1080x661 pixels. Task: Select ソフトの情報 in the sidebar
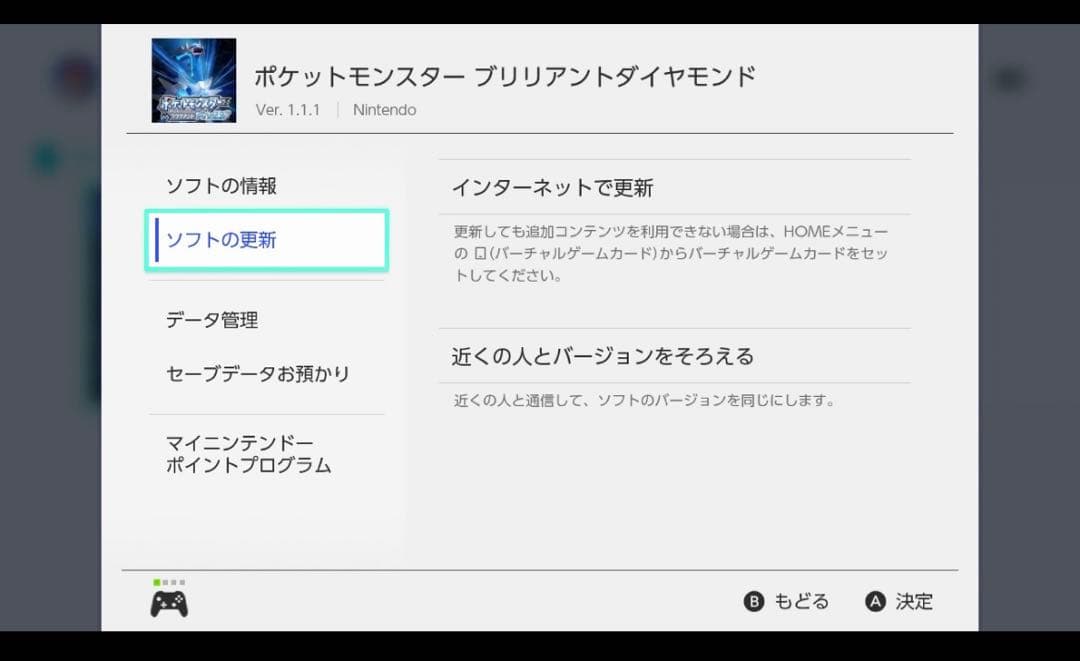click(x=222, y=186)
